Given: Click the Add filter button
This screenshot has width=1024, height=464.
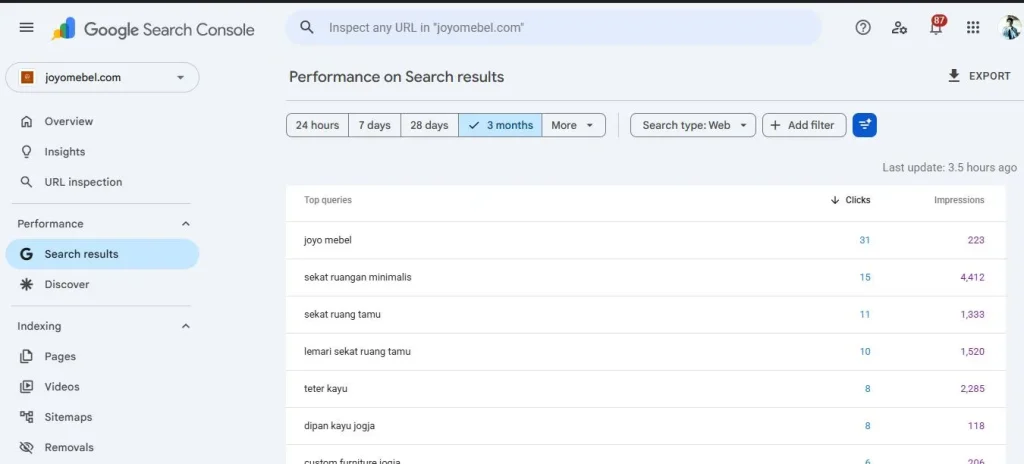Looking at the screenshot, I should click(x=804, y=125).
